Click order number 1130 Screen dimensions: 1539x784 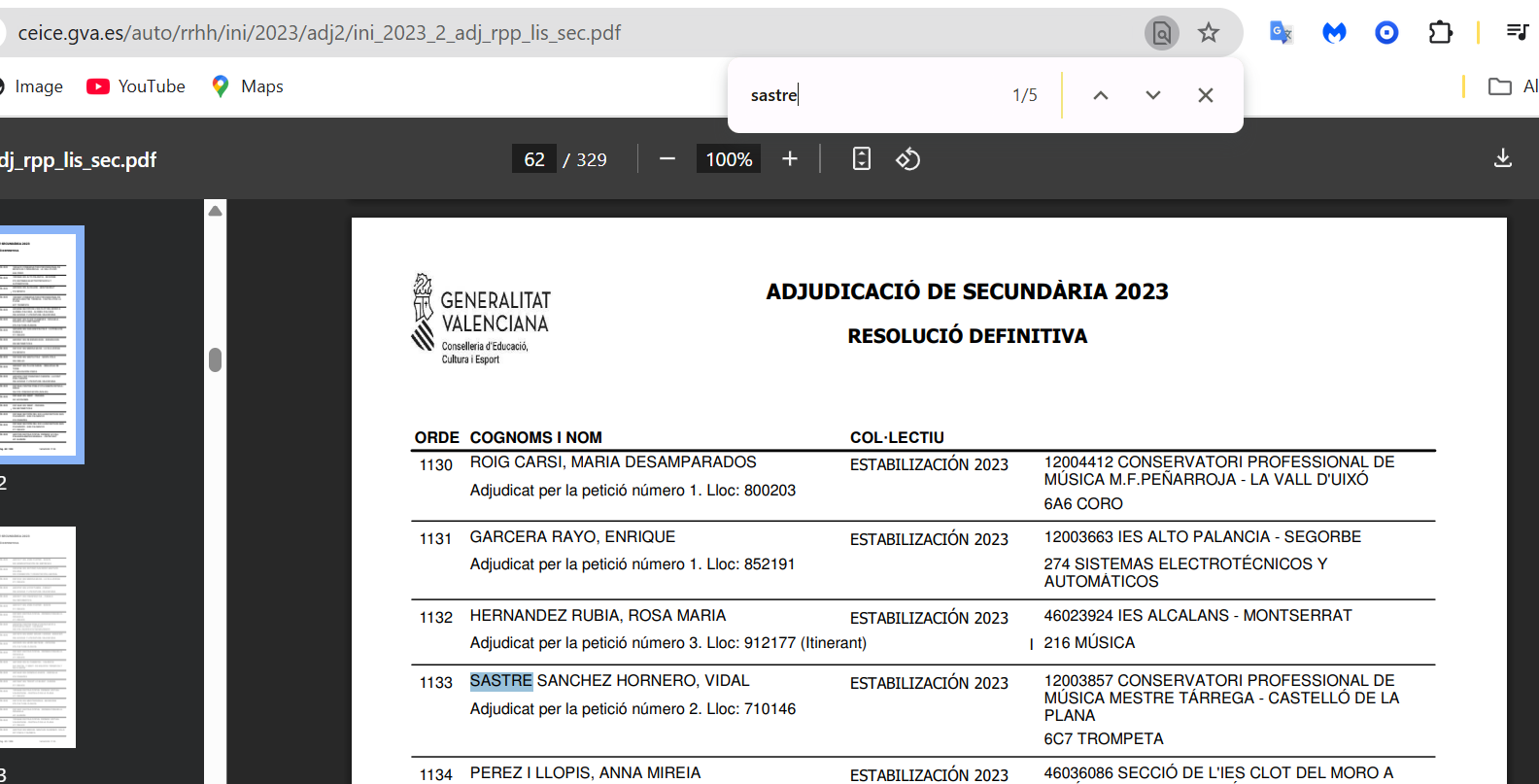pyautogui.click(x=436, y=465)
